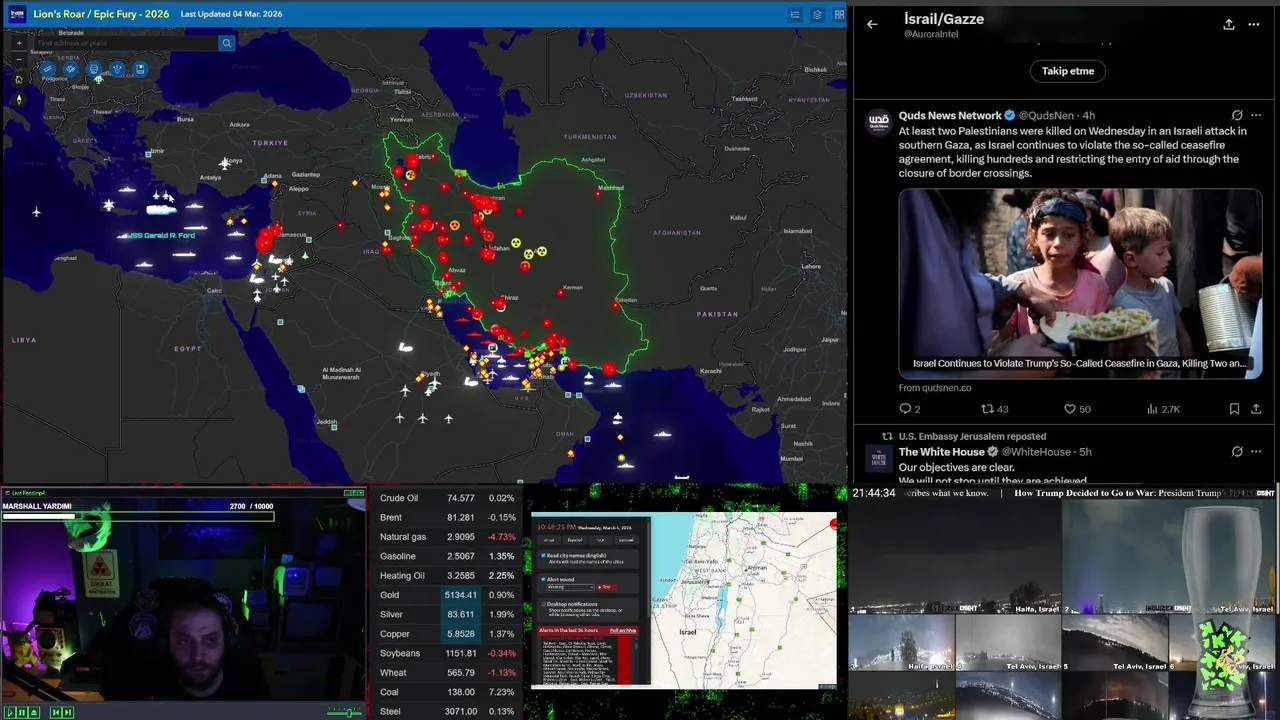The height and width of the screenshot is (720, 1280).
Task: Open the print tool on the map
Action: pos(94,69)
